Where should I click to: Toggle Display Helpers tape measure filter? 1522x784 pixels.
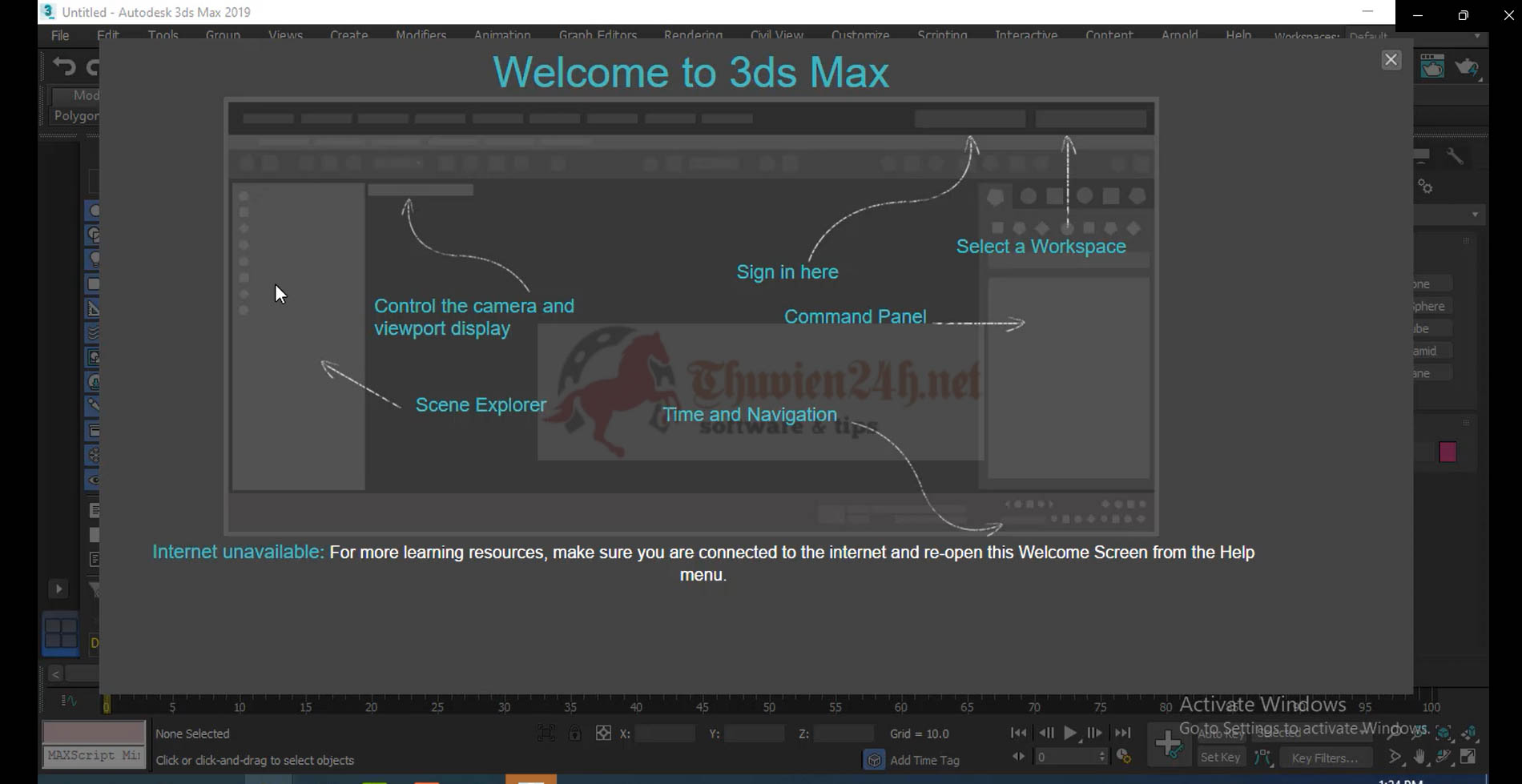point(94,308)
